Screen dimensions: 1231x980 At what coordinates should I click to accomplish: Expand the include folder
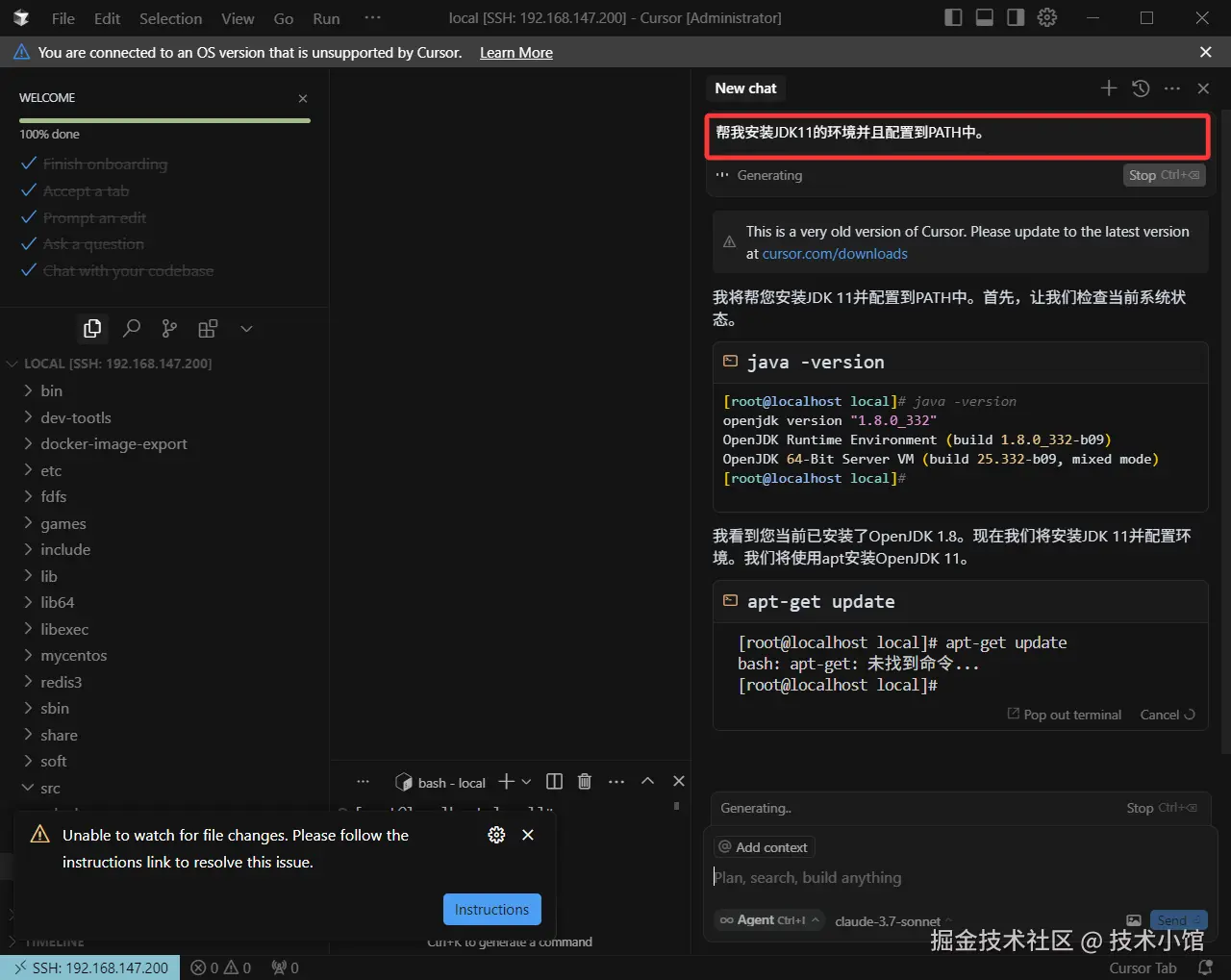(164, 549)
